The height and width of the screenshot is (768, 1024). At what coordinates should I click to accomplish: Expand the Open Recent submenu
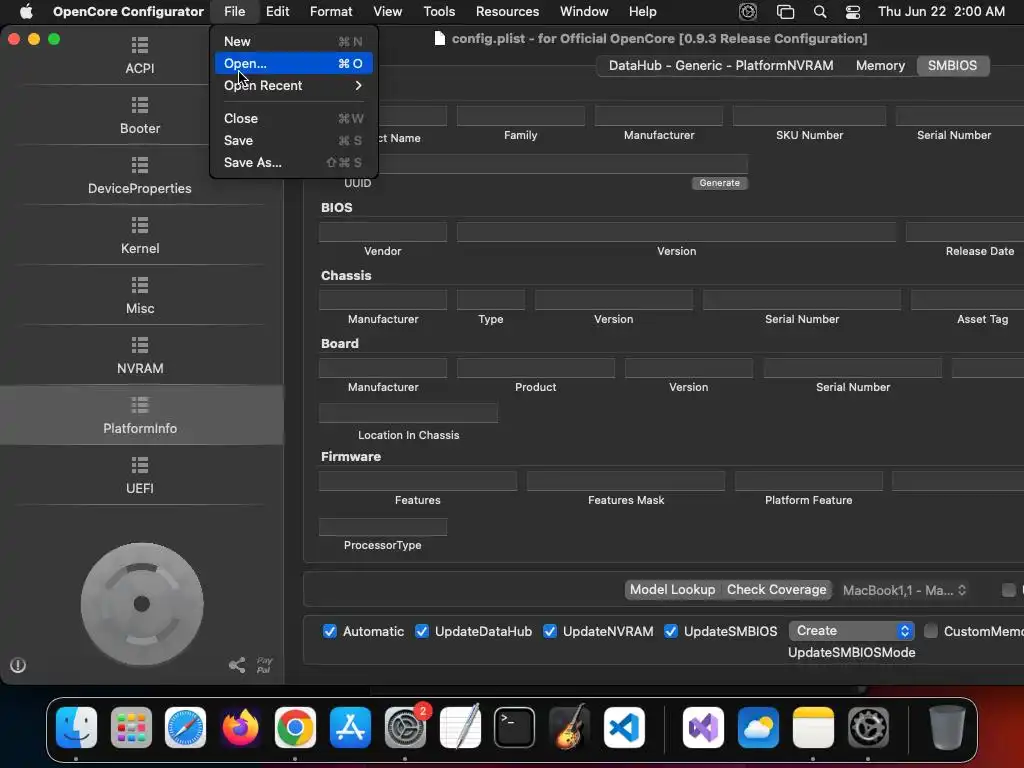point(293,86)
